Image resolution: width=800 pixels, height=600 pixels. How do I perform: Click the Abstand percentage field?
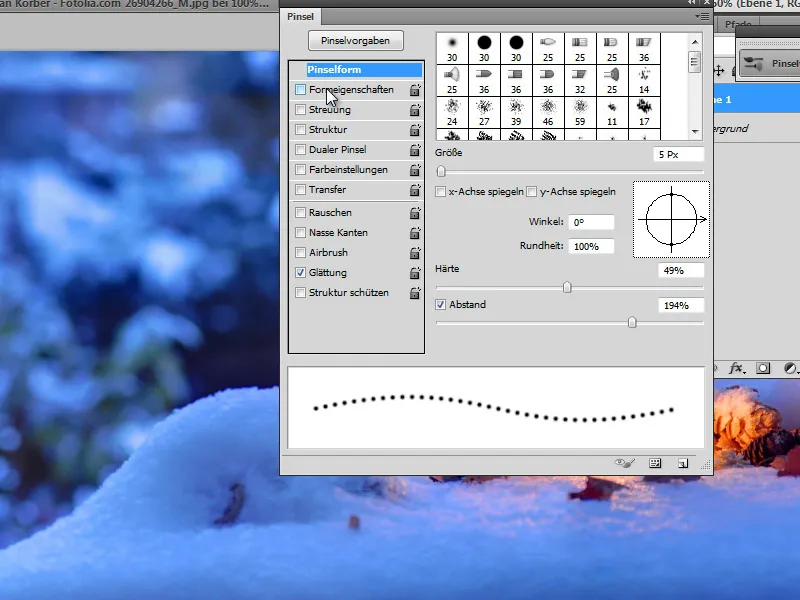pyautogui.click(x=681, y=306)
